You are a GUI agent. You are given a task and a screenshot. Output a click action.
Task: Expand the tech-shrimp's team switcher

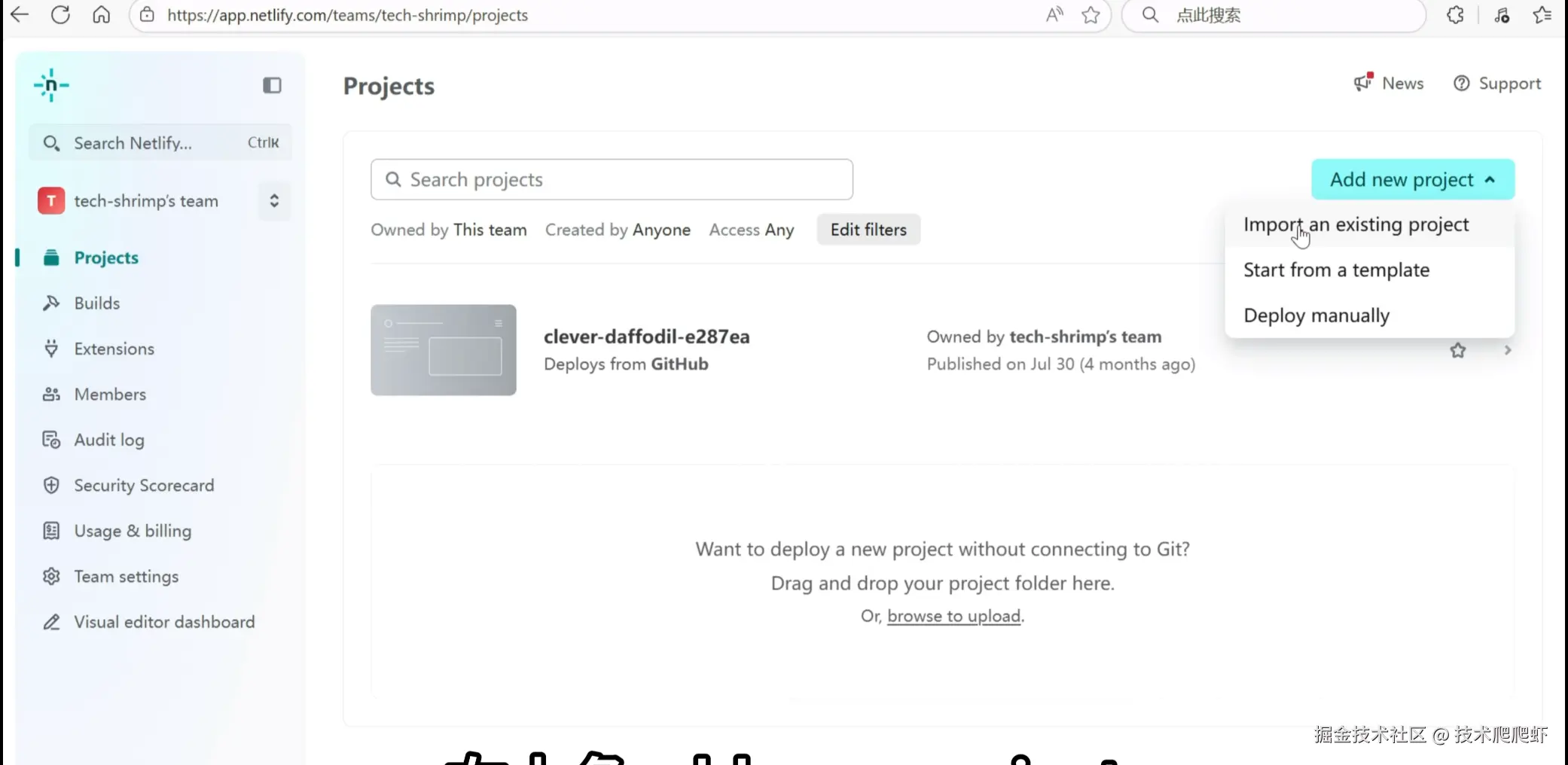tap(274, 200)
